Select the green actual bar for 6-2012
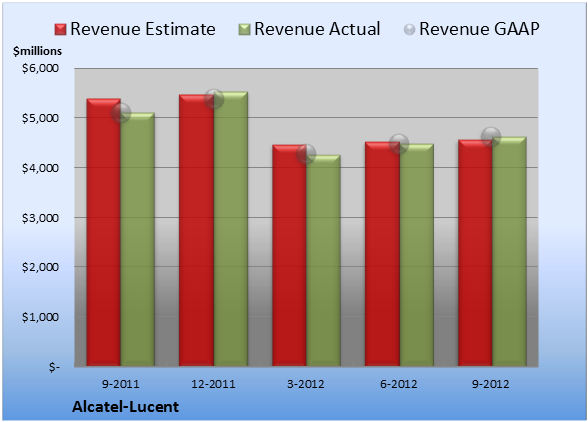588x422 pixels. [416, 255]
